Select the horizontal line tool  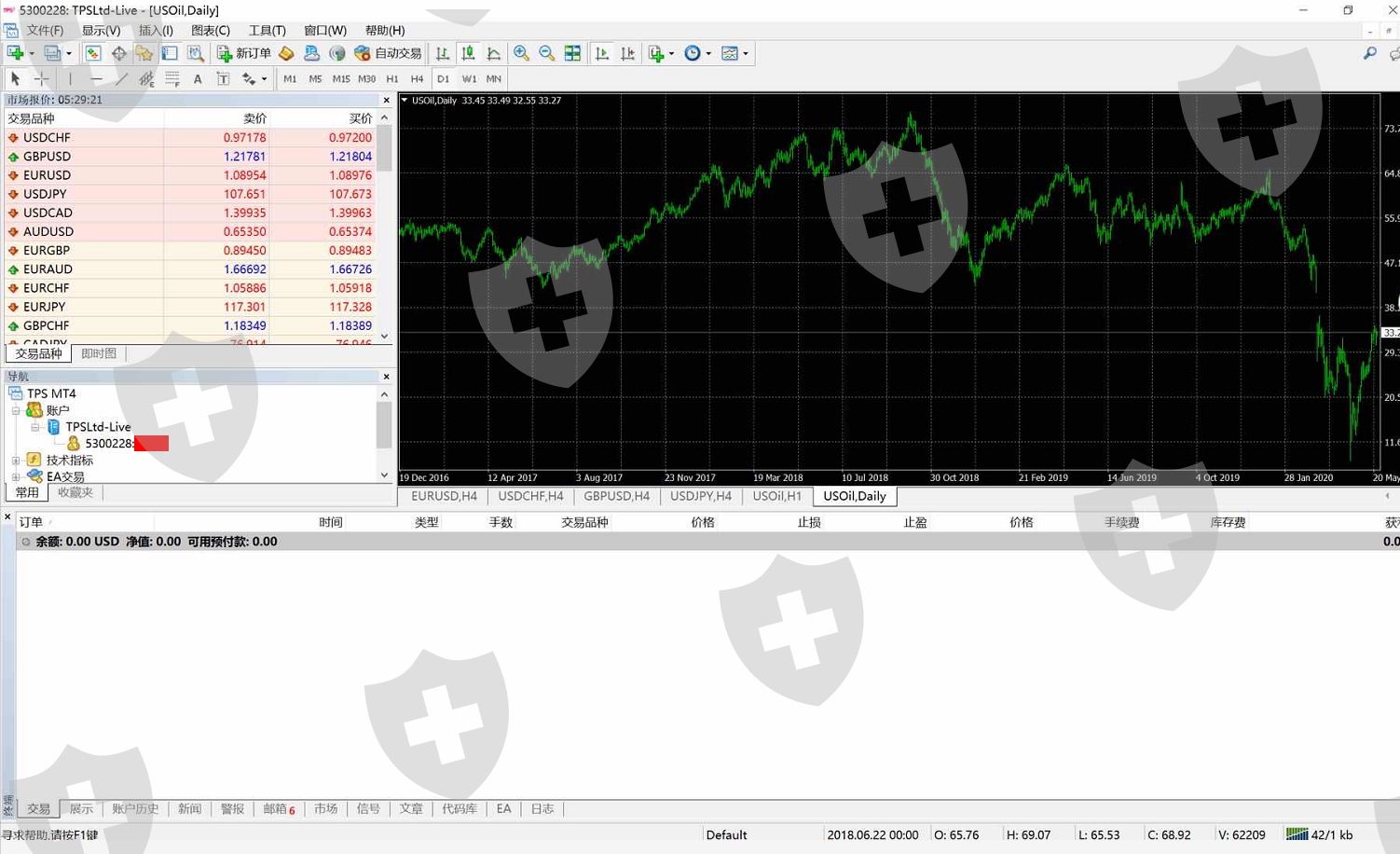pyautogui.click(x=96, y=79)
